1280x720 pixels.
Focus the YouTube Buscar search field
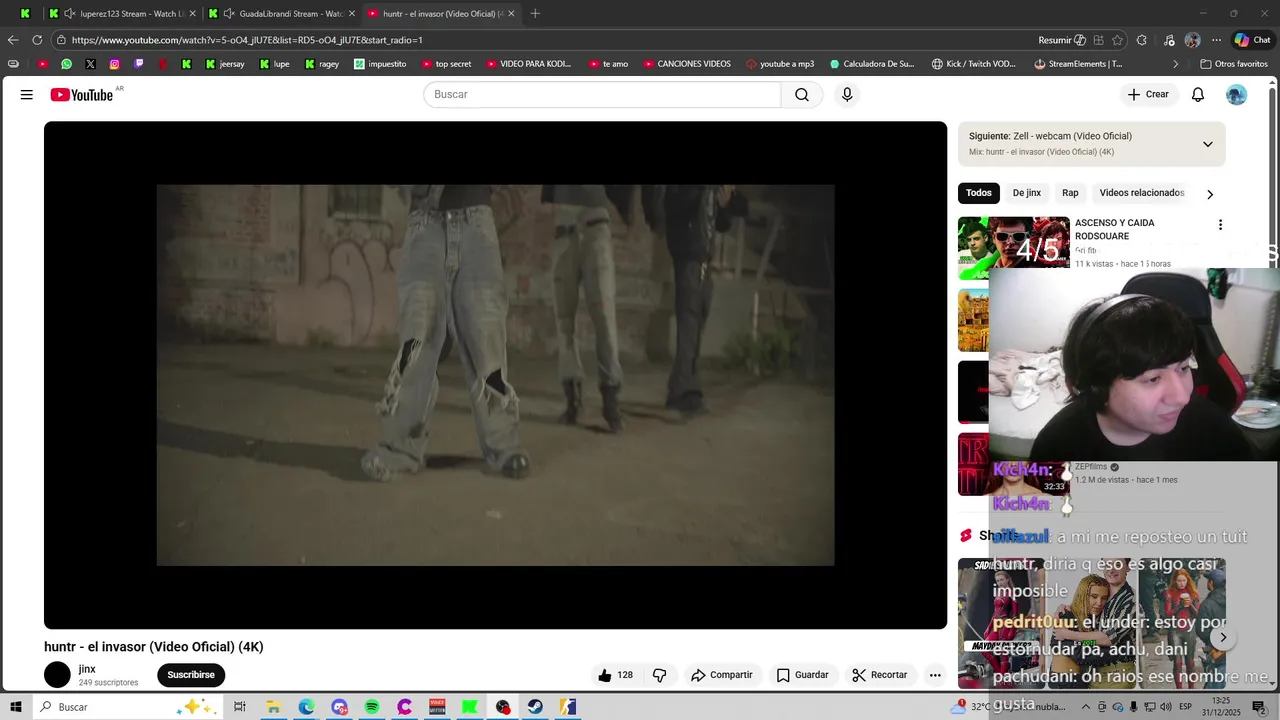point(602,95)
